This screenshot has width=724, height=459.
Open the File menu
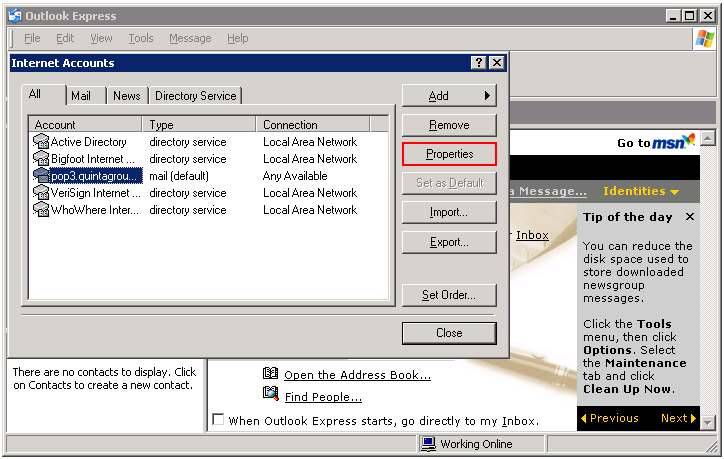pos(32,38)
